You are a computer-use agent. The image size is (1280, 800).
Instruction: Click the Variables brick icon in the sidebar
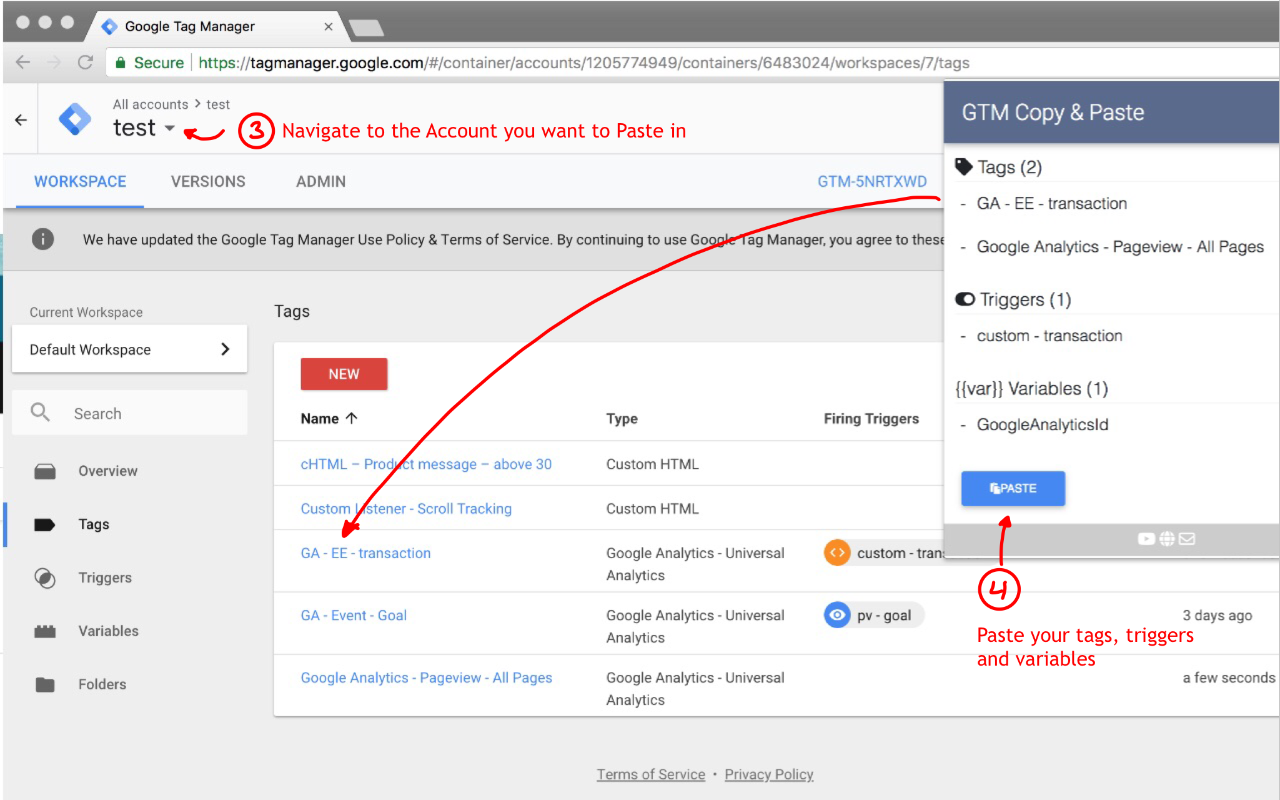tap(45, 631)
